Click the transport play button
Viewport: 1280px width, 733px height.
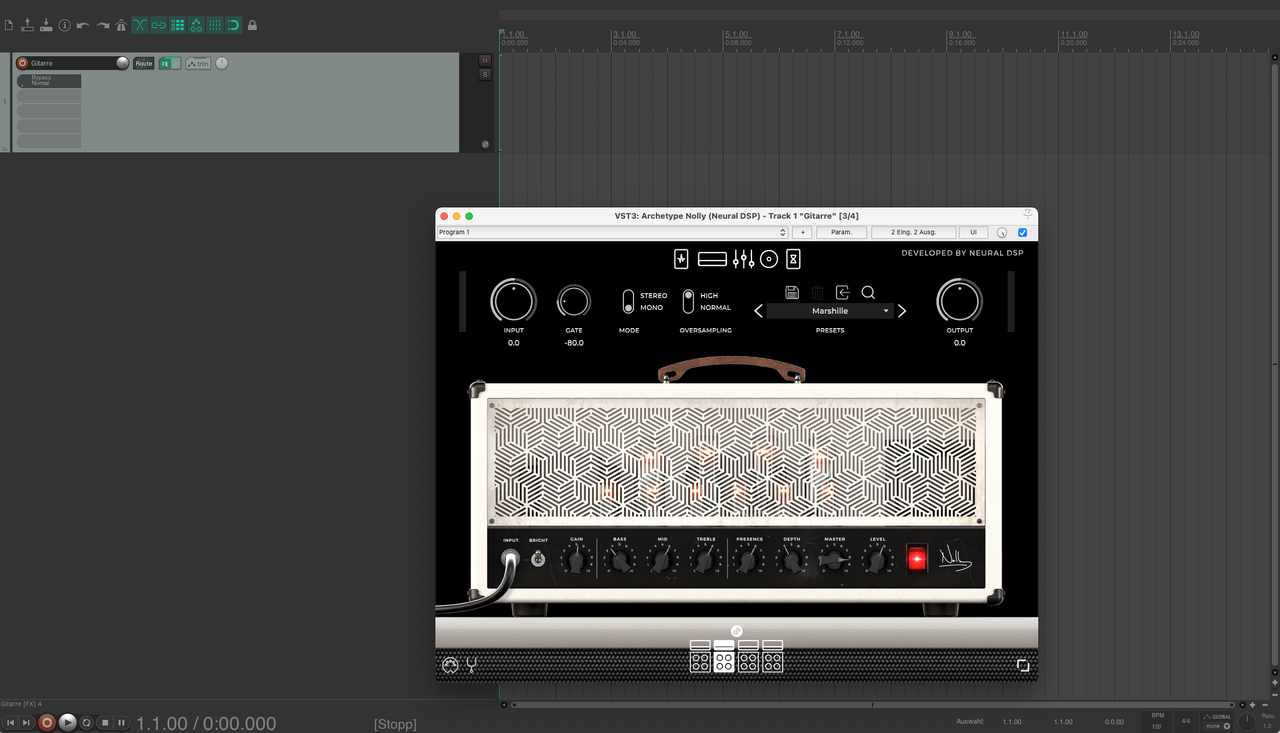click(67, 722)
